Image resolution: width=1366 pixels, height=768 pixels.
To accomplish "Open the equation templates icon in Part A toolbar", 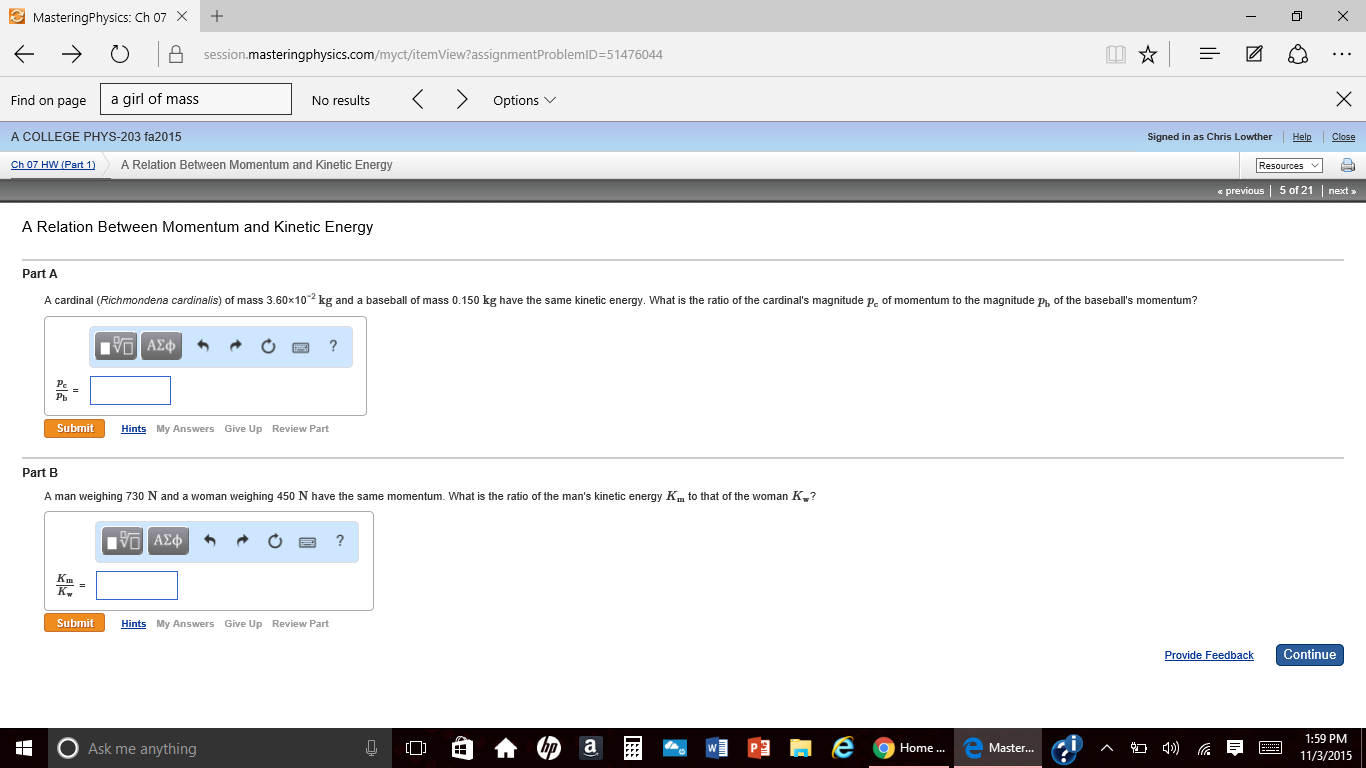I will coord(115,345).
